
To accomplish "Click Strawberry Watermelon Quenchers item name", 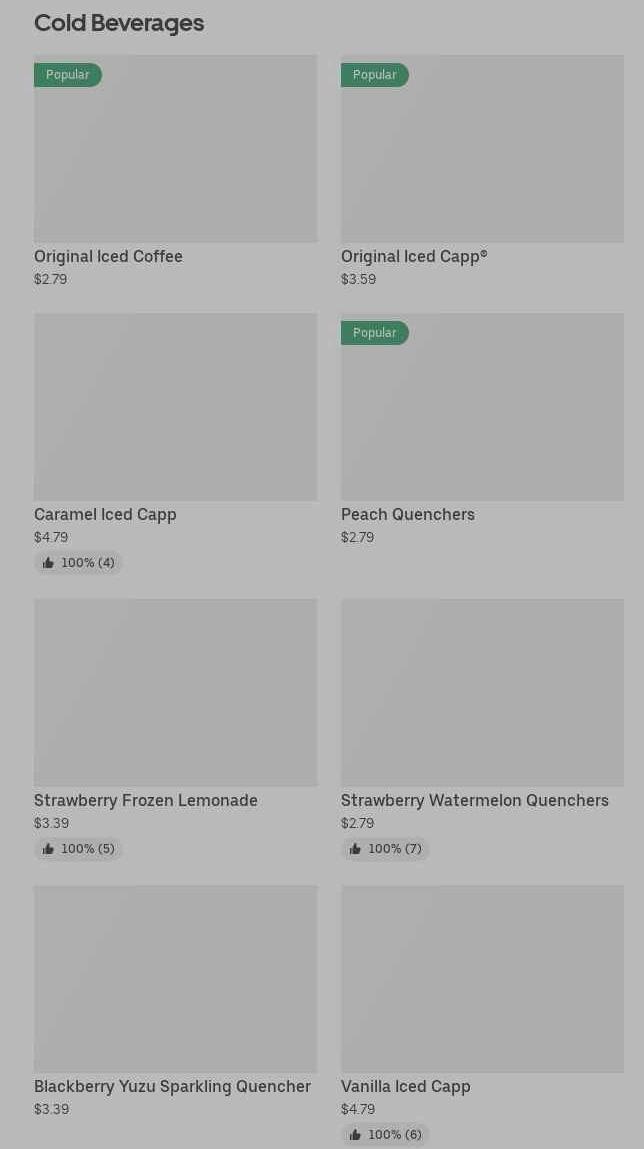I will point(474,800).
